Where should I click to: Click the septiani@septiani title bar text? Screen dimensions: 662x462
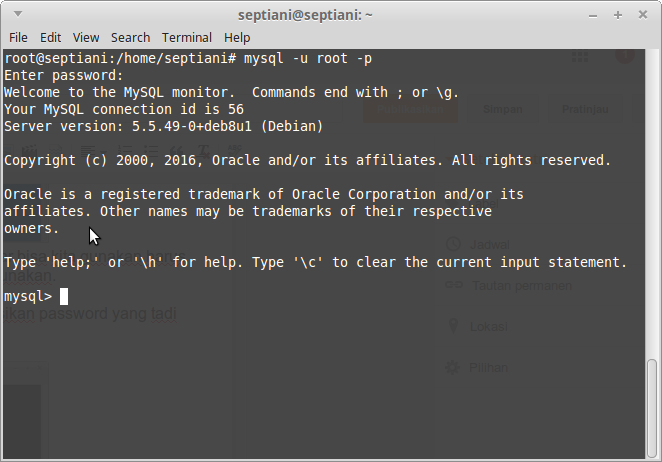pyautogui.click(x=305, y=15)
